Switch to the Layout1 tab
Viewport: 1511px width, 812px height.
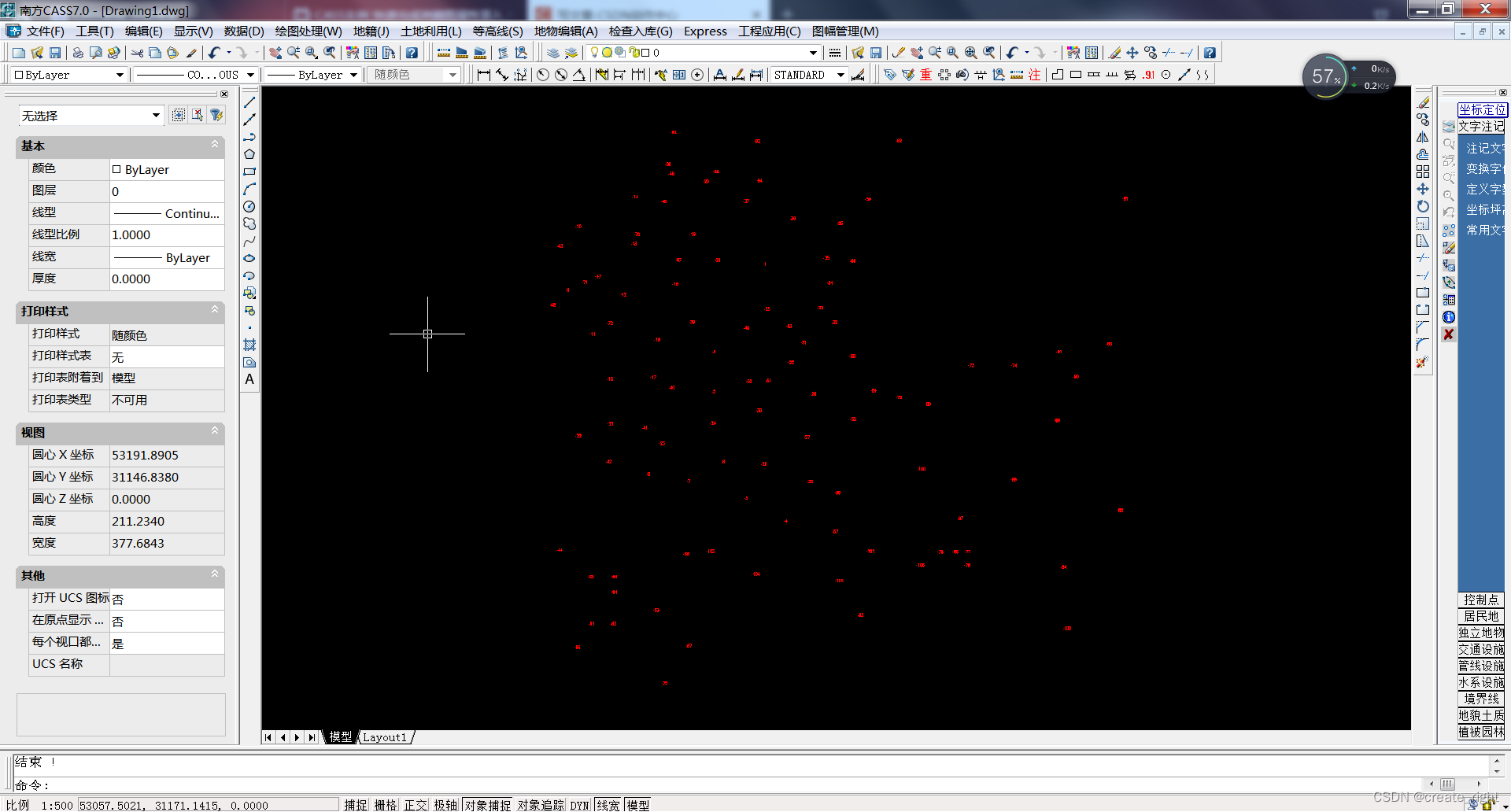pyautogui.click(x=385, y=737)
